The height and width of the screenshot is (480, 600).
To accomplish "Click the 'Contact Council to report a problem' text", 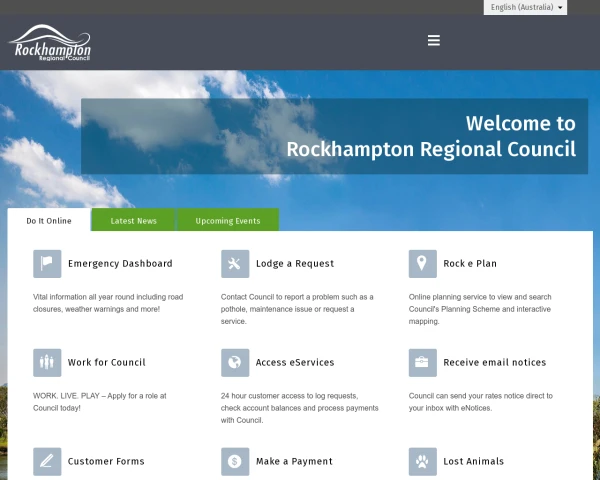I will tap(297, 309).
